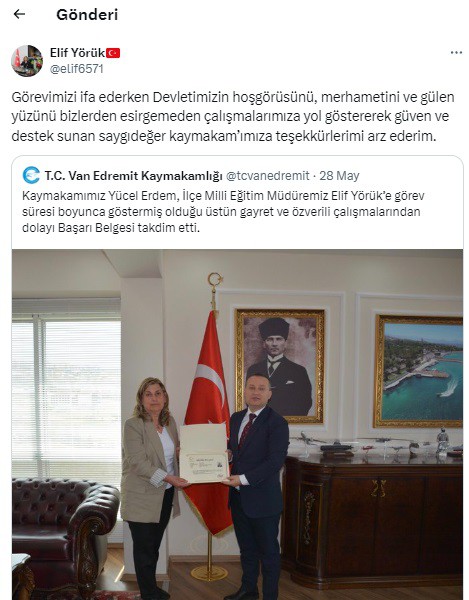Go back using the arrow icon
Image resolution: width=469 pixels, height=600 pixels.
19,14
